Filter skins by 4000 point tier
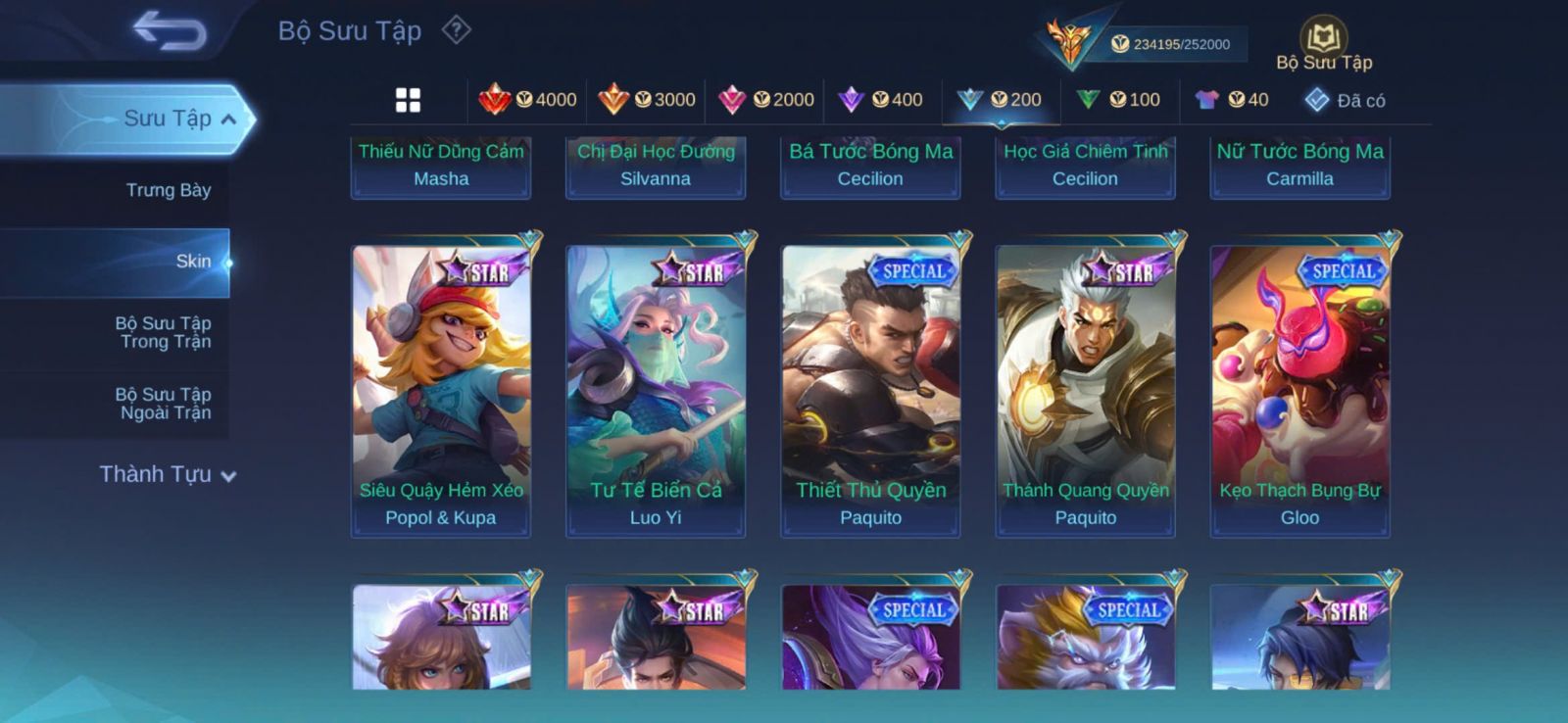Image resolution: width=1568 pixels, height=723 pixels. (x=528, y=99)
